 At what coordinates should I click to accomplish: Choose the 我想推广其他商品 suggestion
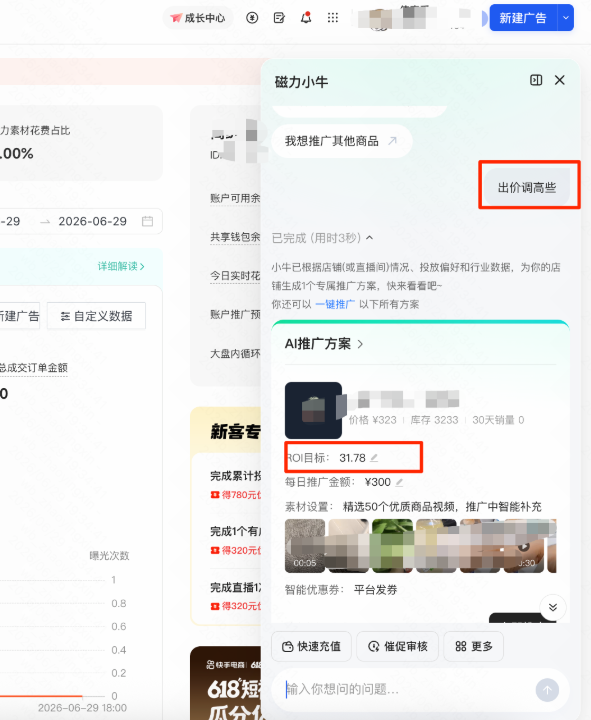coord(341,141)
